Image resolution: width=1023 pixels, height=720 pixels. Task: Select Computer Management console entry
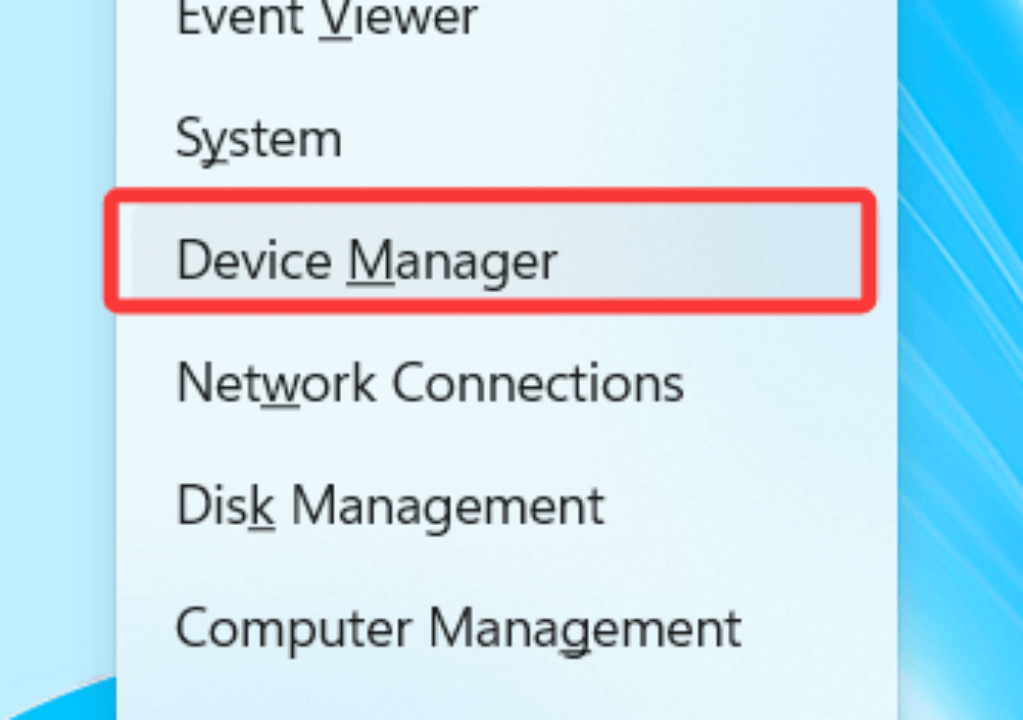point(457,628)
